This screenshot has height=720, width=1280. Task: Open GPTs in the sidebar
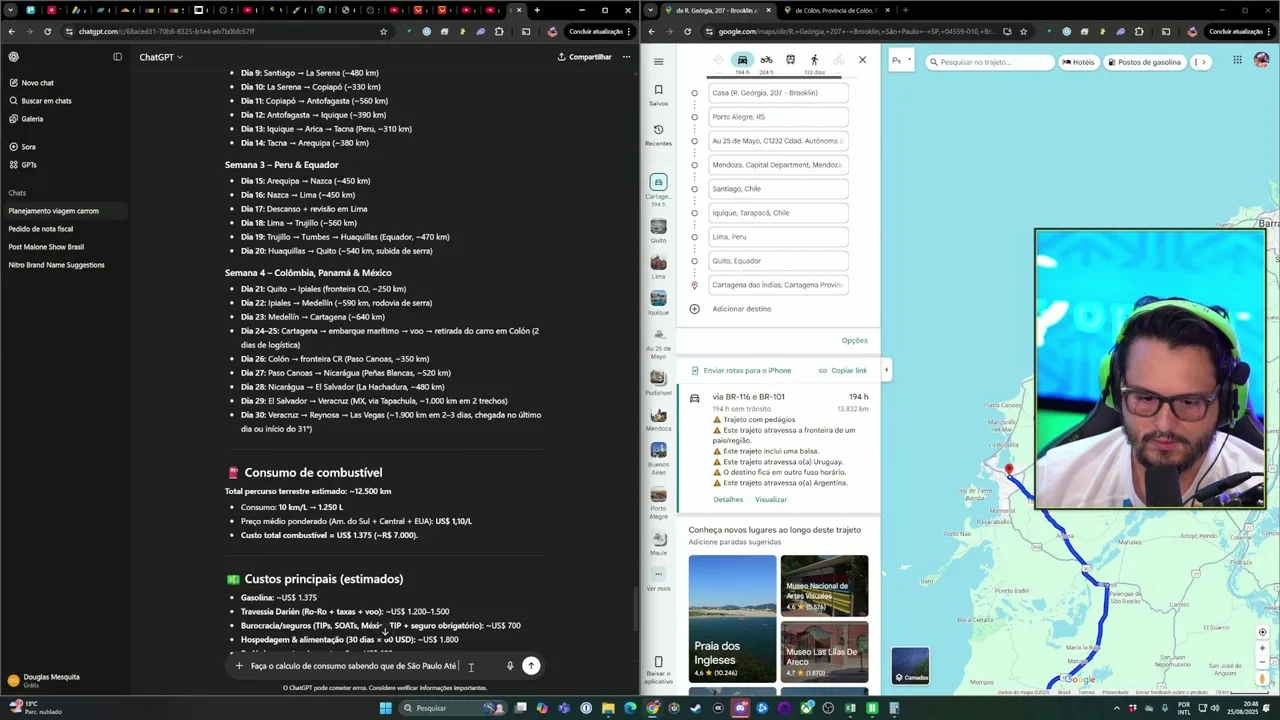click(22, 165)
